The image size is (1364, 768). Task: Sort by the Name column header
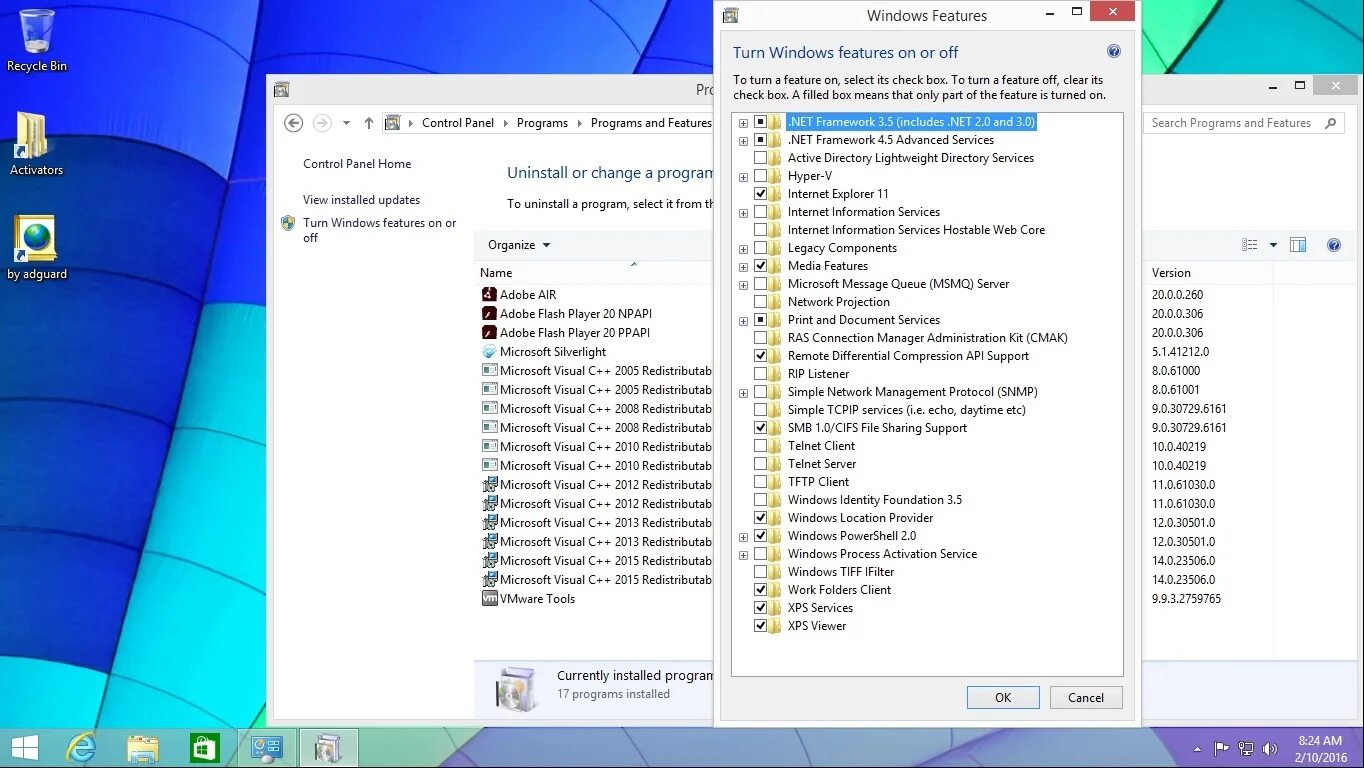[496, 273]
